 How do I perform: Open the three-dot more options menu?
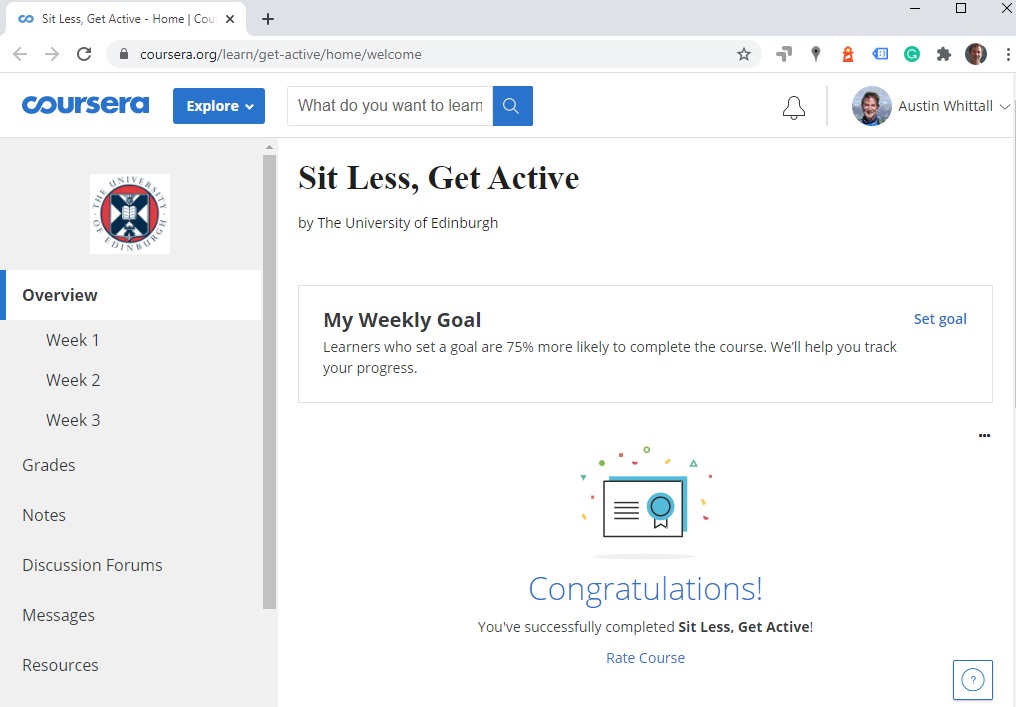pyautogui.click(x=984, y=436)
